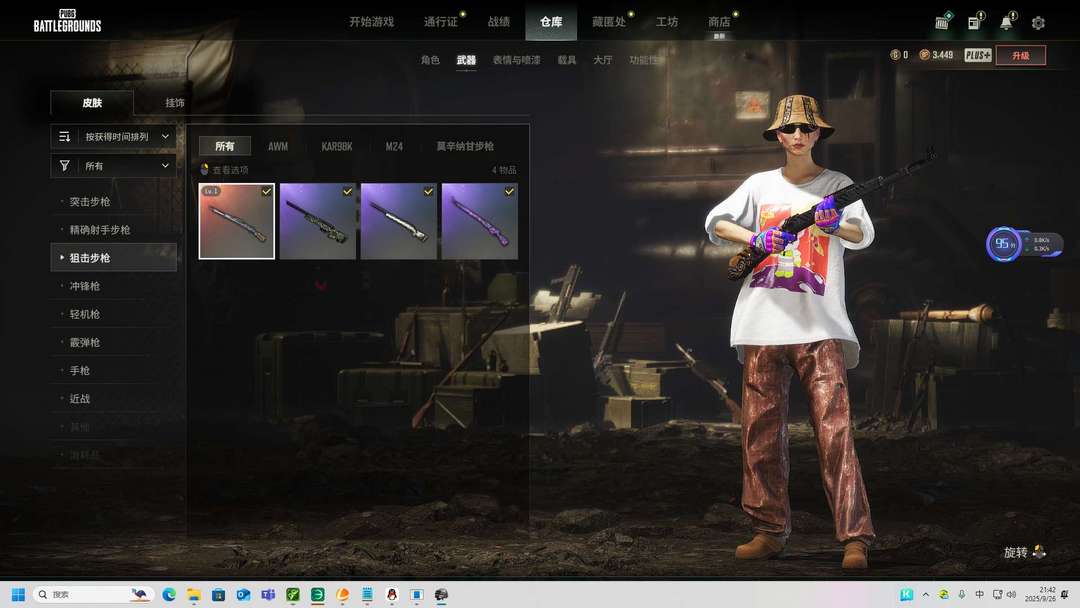
Task: Filter skins by AWM
Action: coord(278,146)
